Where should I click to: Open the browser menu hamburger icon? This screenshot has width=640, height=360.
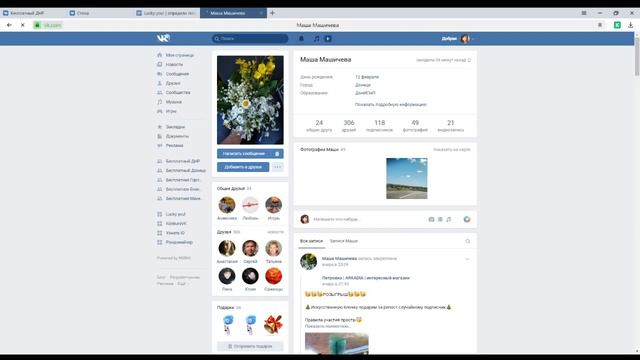click(584, 13)
